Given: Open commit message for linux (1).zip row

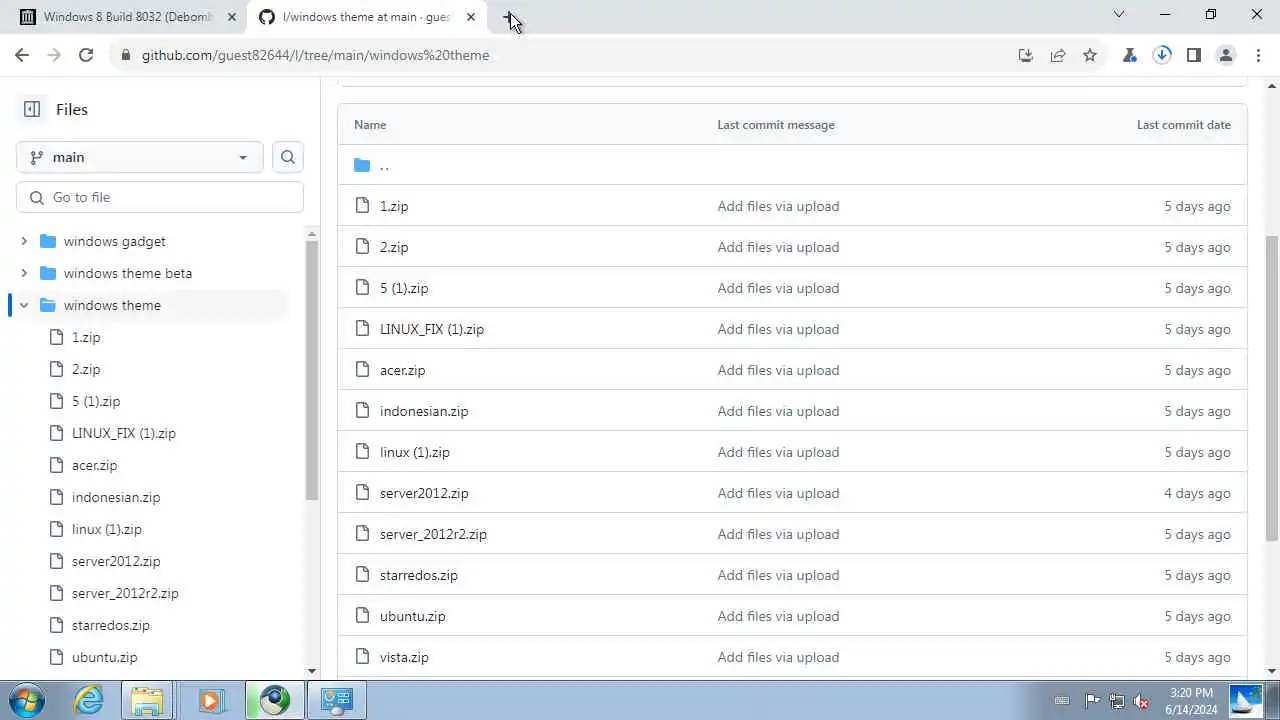Looking at the screenshot, I should (778, 452).
